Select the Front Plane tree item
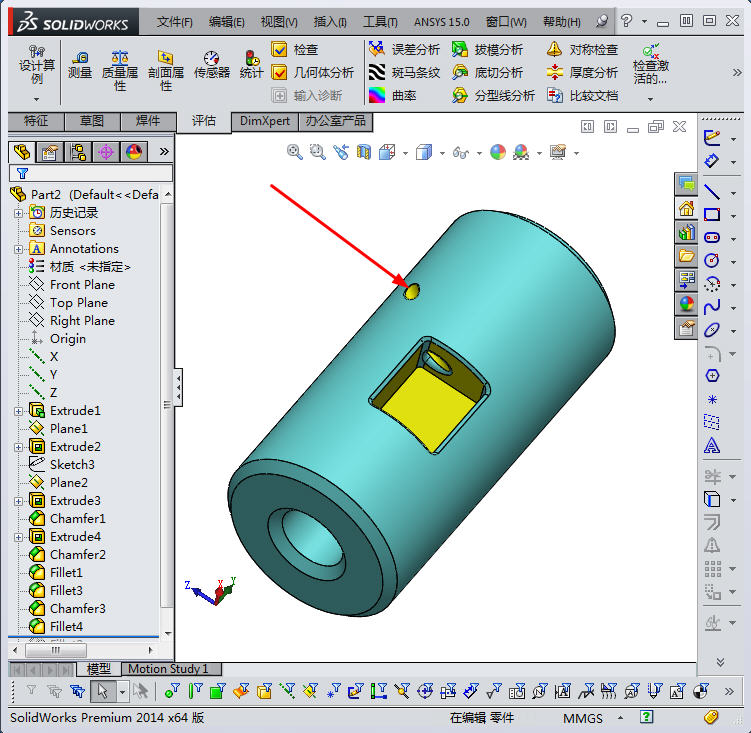Viewport: 751px width, 733px height. pyautogui.click(x=82, y=285)
